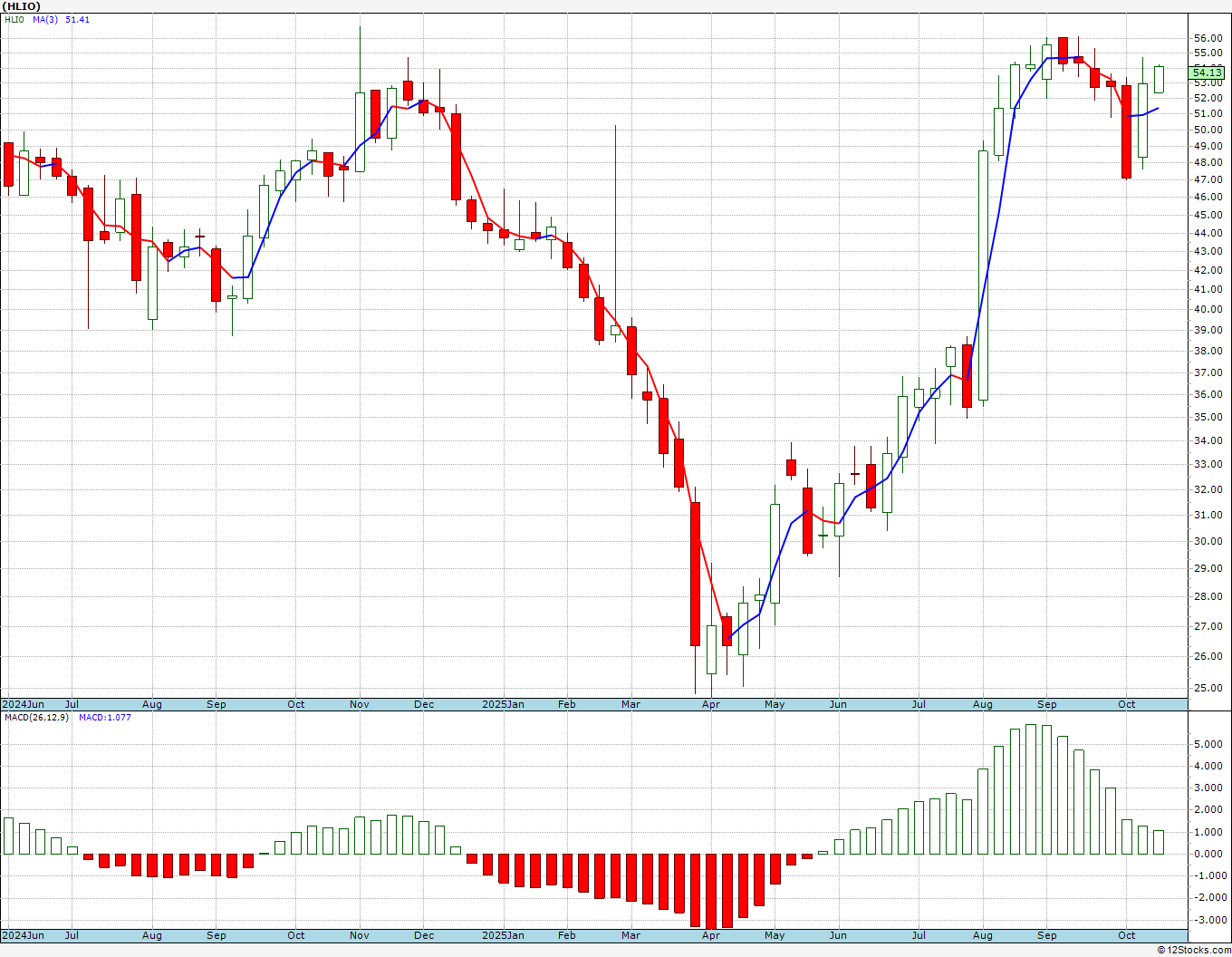Screen dimensions: 1232x957
Task: Click the 28.00 price axis label
Action: (1208, 596)
